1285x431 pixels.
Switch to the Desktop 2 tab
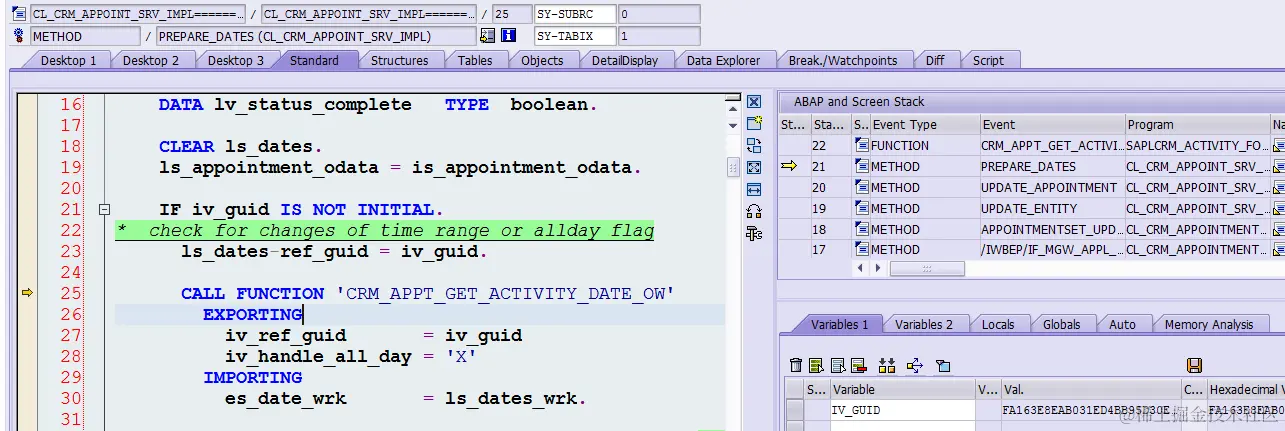coord(151,60)
